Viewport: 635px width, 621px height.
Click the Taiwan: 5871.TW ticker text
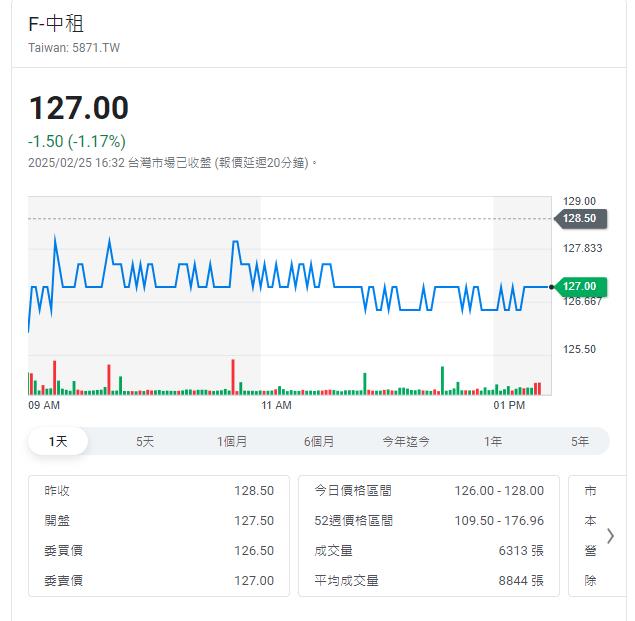pos(74,48)
